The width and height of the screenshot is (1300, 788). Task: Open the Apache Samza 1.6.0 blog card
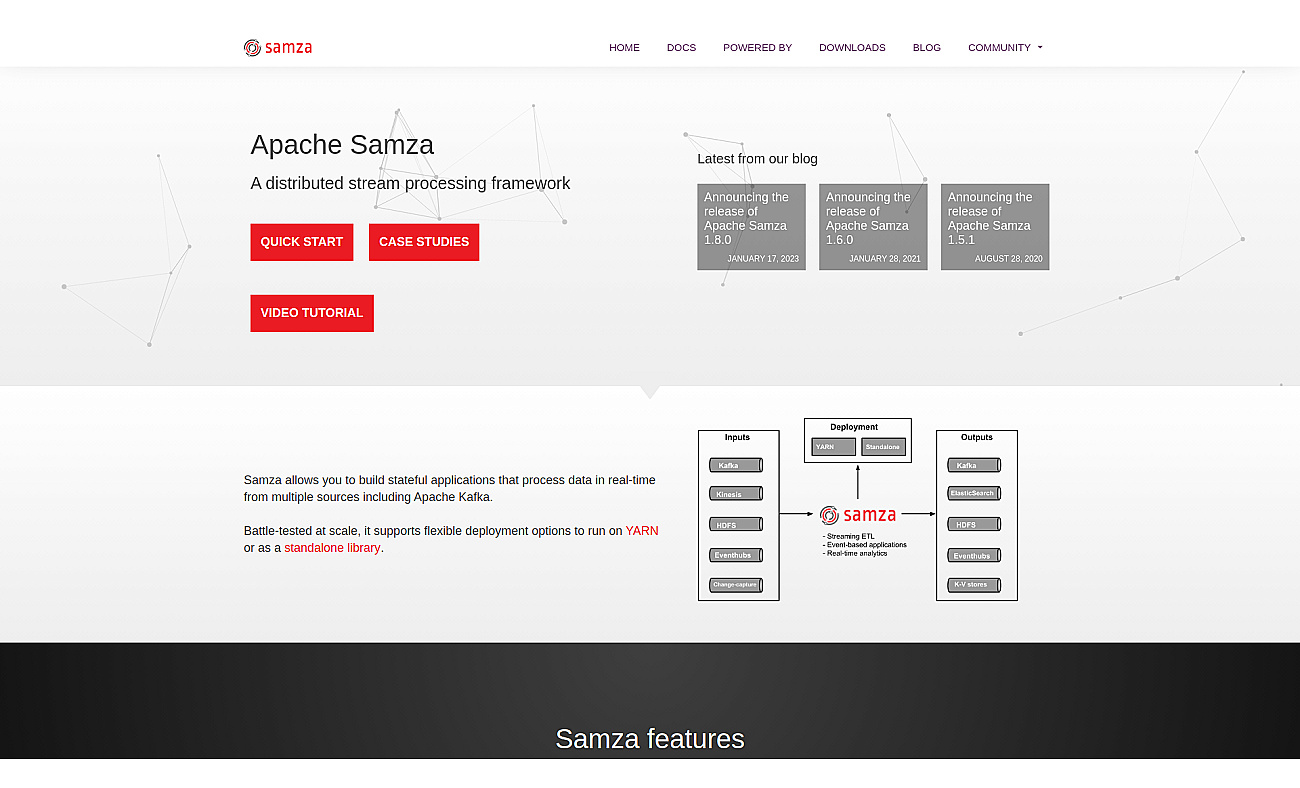pos(873,227)
